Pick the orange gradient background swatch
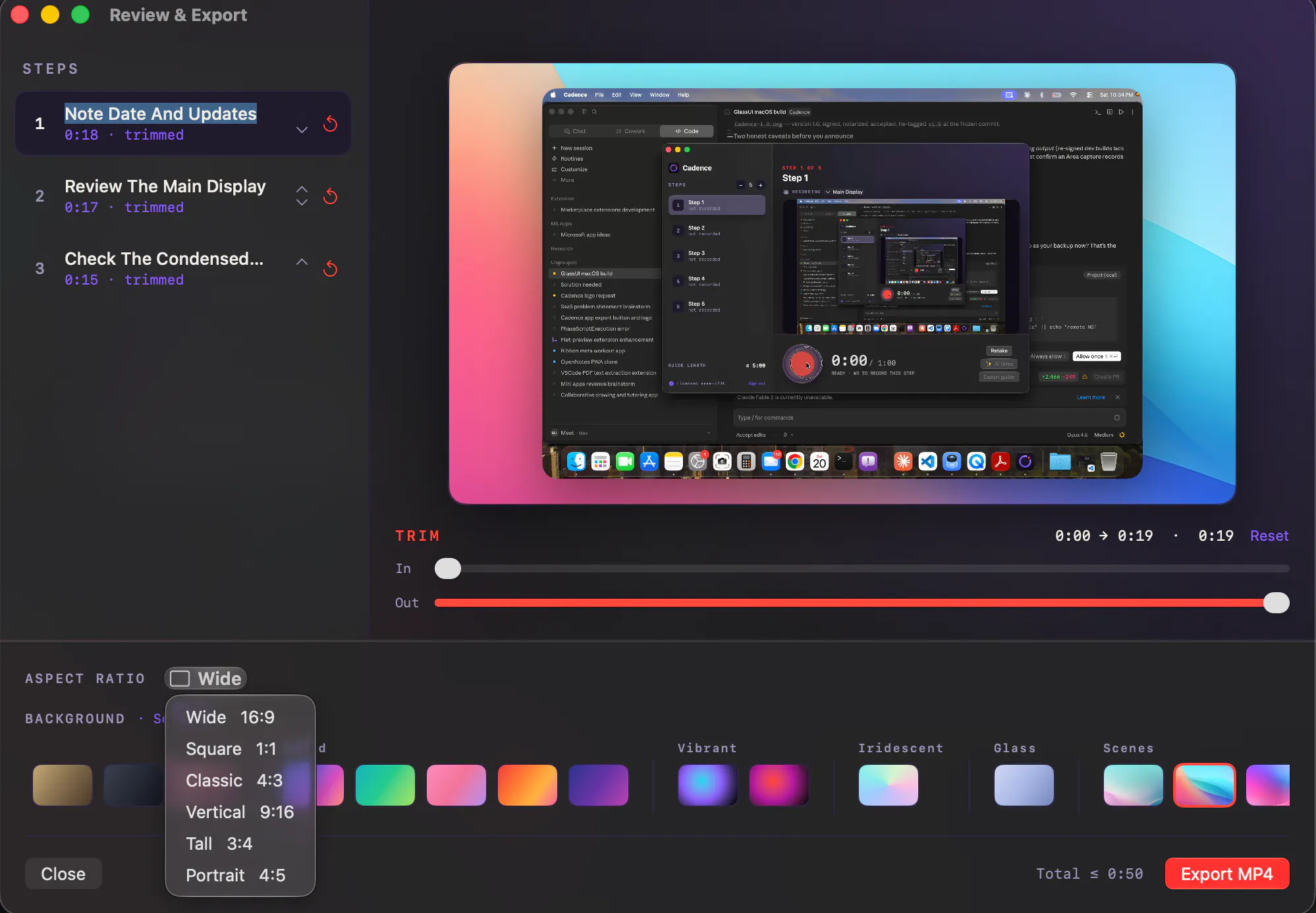This screenshot has height=913, width=1316. [528, 785]
